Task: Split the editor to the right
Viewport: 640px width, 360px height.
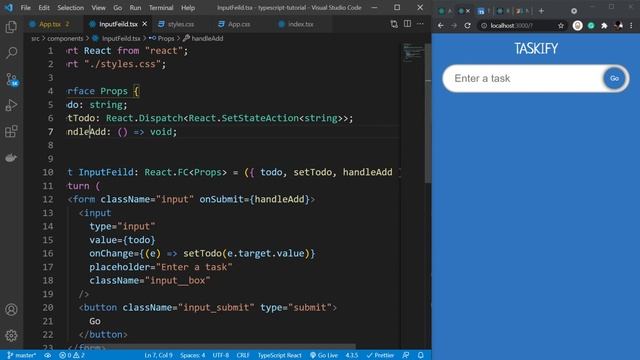Action: pos(407,24)
